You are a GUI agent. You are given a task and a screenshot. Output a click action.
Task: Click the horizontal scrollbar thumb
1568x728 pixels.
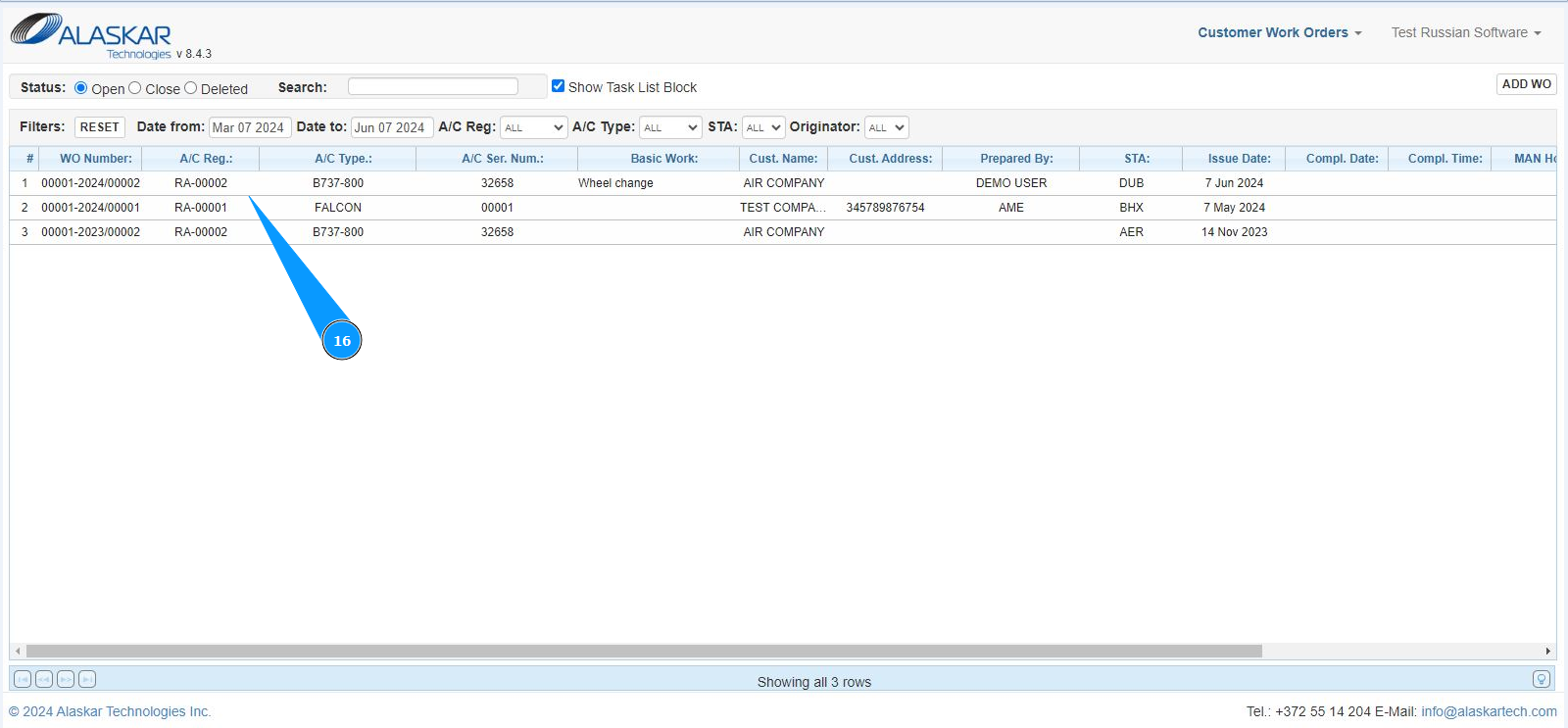click(x=644, y=651)
